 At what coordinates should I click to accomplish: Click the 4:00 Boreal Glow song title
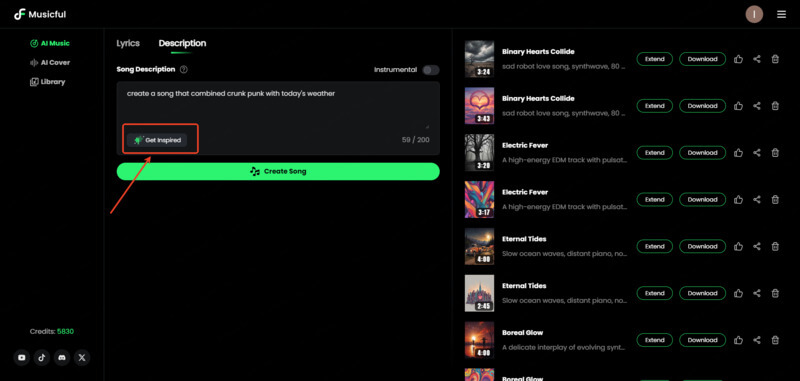pyautogui.click(x=522, y=333)
